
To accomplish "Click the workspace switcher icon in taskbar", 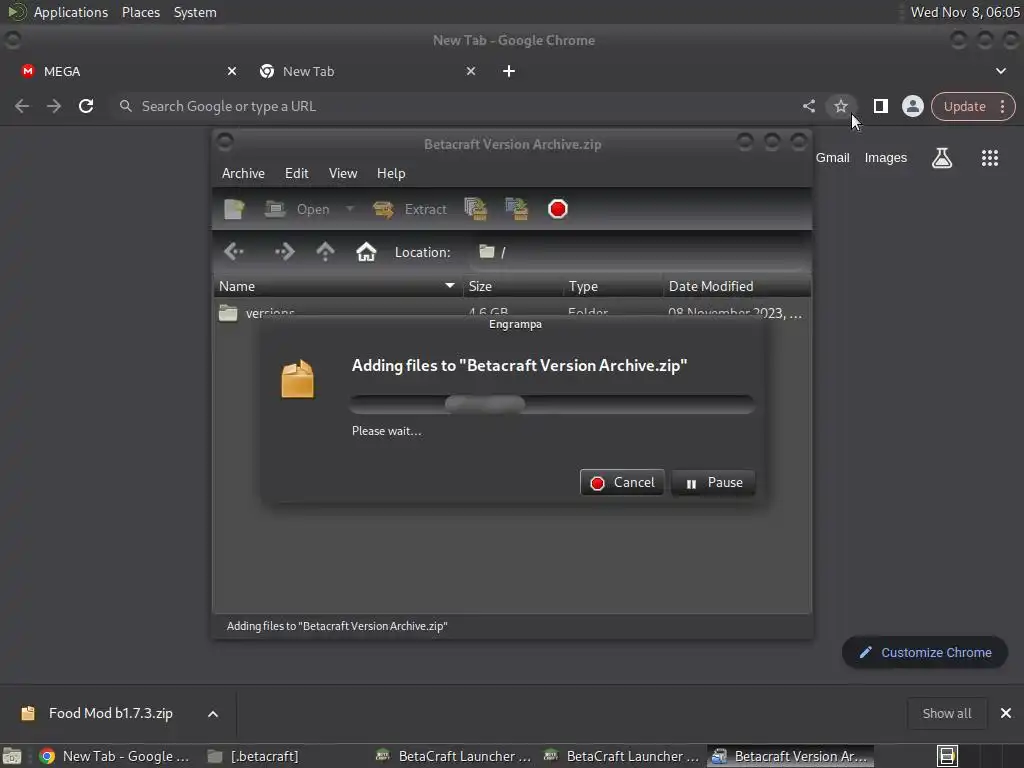I will (947, 756).
